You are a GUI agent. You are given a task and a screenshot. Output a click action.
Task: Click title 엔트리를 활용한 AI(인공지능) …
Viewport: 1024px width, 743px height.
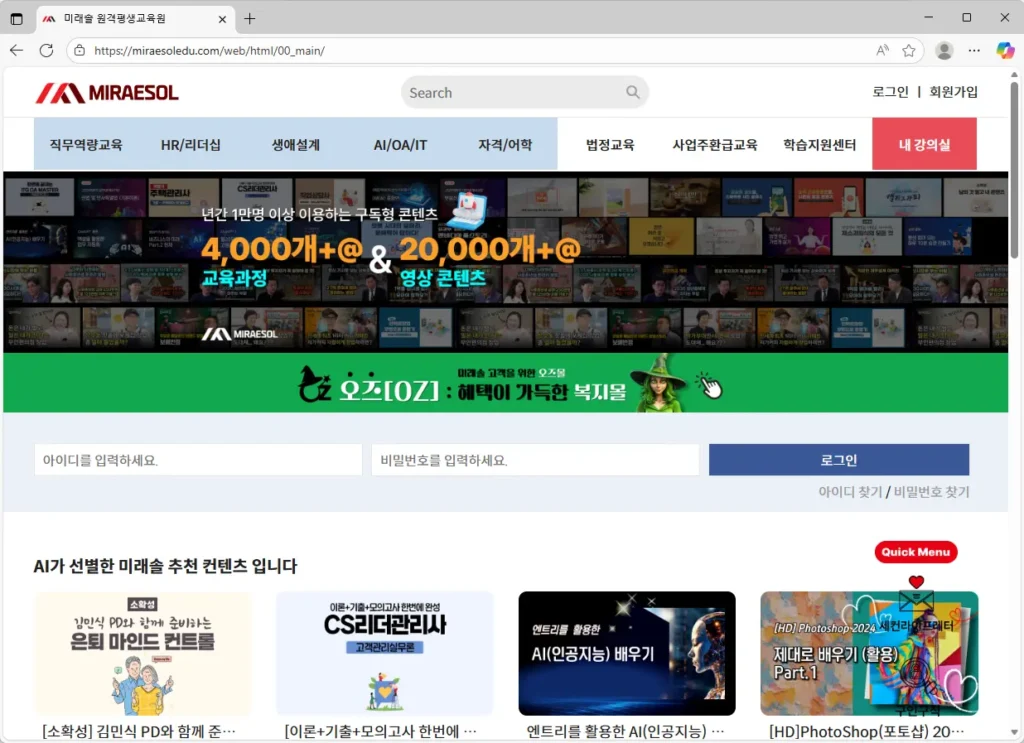(x=626, y=731)
